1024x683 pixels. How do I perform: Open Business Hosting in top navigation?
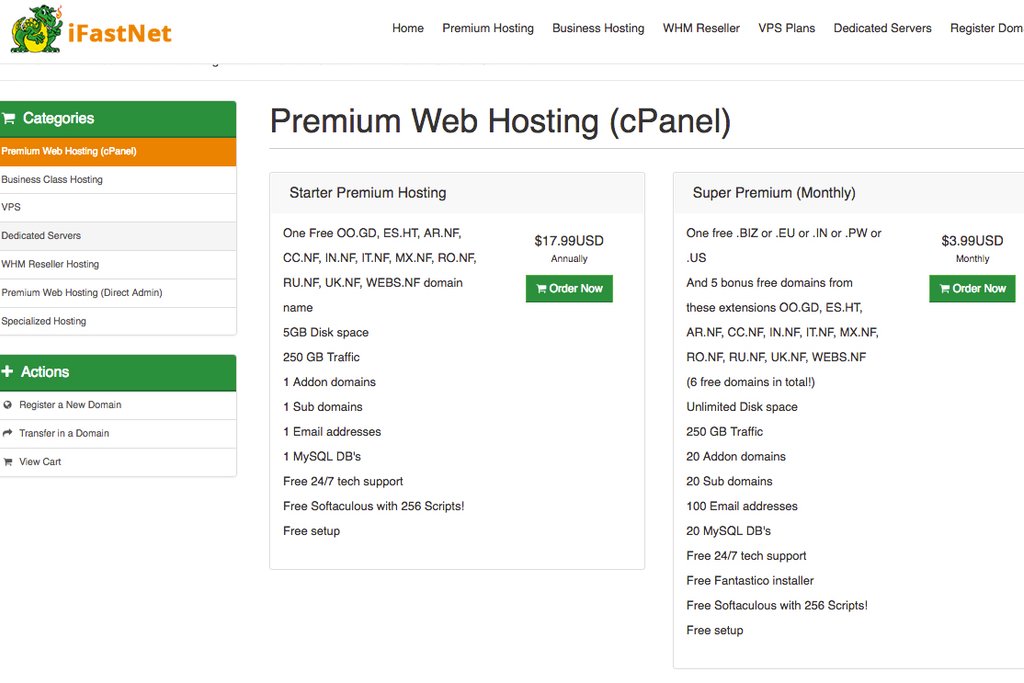coord(598,28)
